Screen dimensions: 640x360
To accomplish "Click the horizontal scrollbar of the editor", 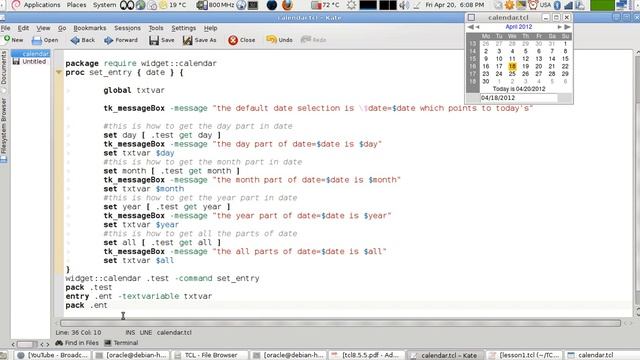I will (341, 323).
